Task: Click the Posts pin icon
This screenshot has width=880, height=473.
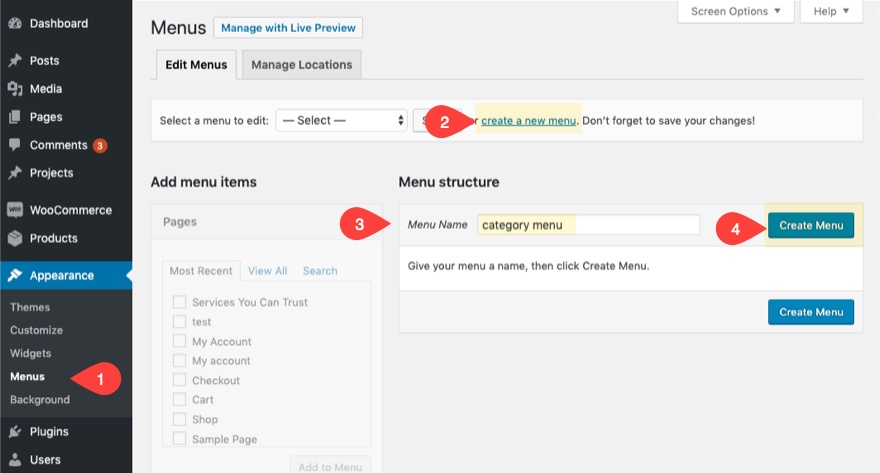Action: 15,61
